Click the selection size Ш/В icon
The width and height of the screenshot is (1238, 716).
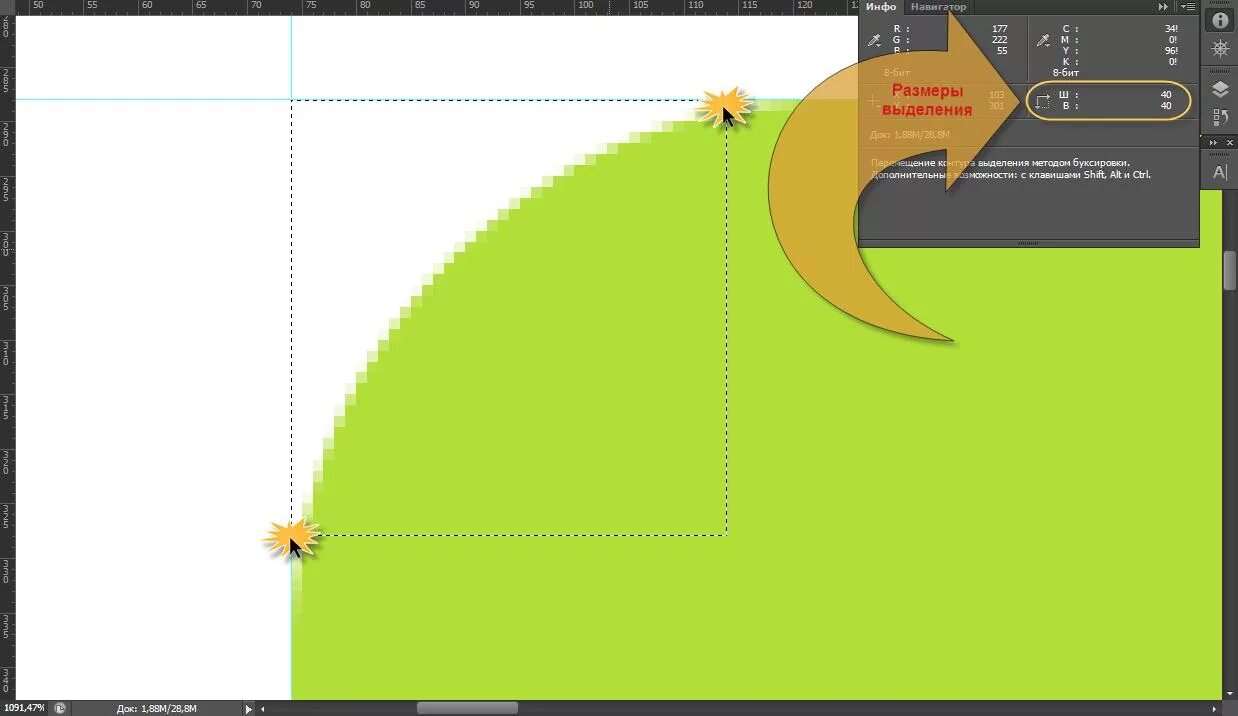1043,101
